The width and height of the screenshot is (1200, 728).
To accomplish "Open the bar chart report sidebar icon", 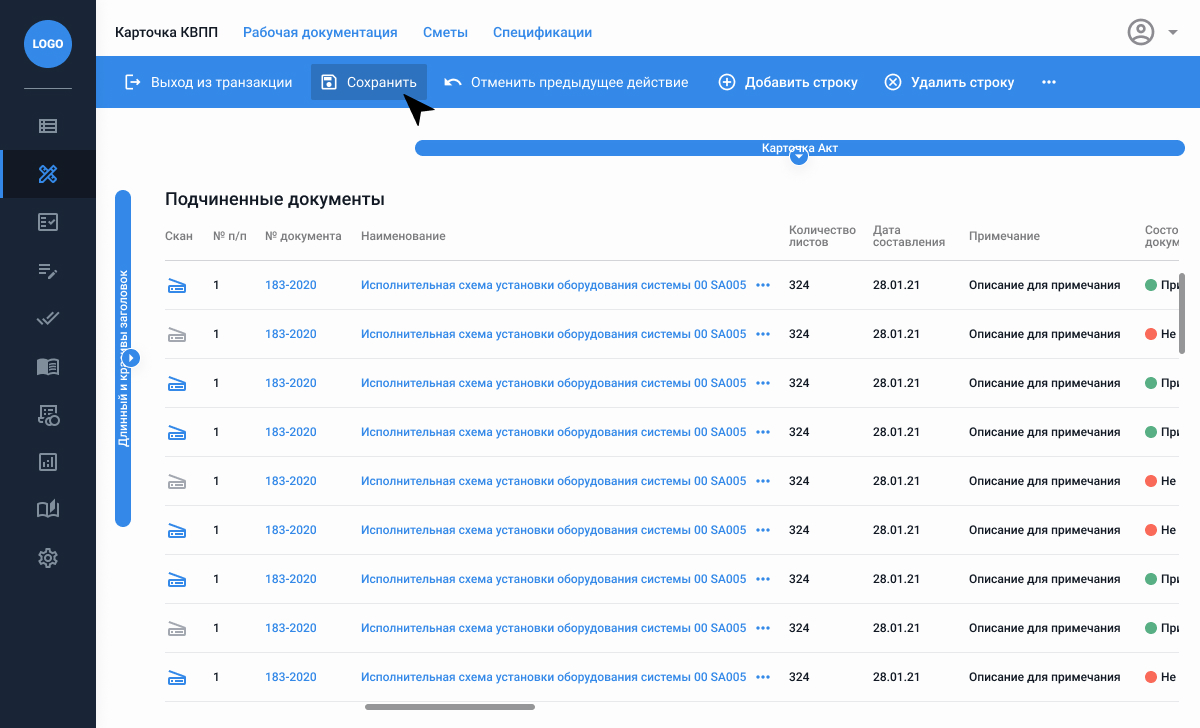I will tap(48, 462).
